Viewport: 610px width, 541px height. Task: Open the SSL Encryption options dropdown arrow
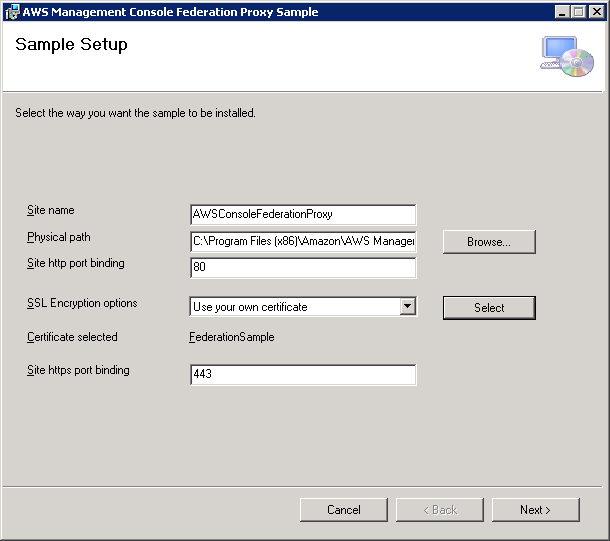tap(407, 306)
